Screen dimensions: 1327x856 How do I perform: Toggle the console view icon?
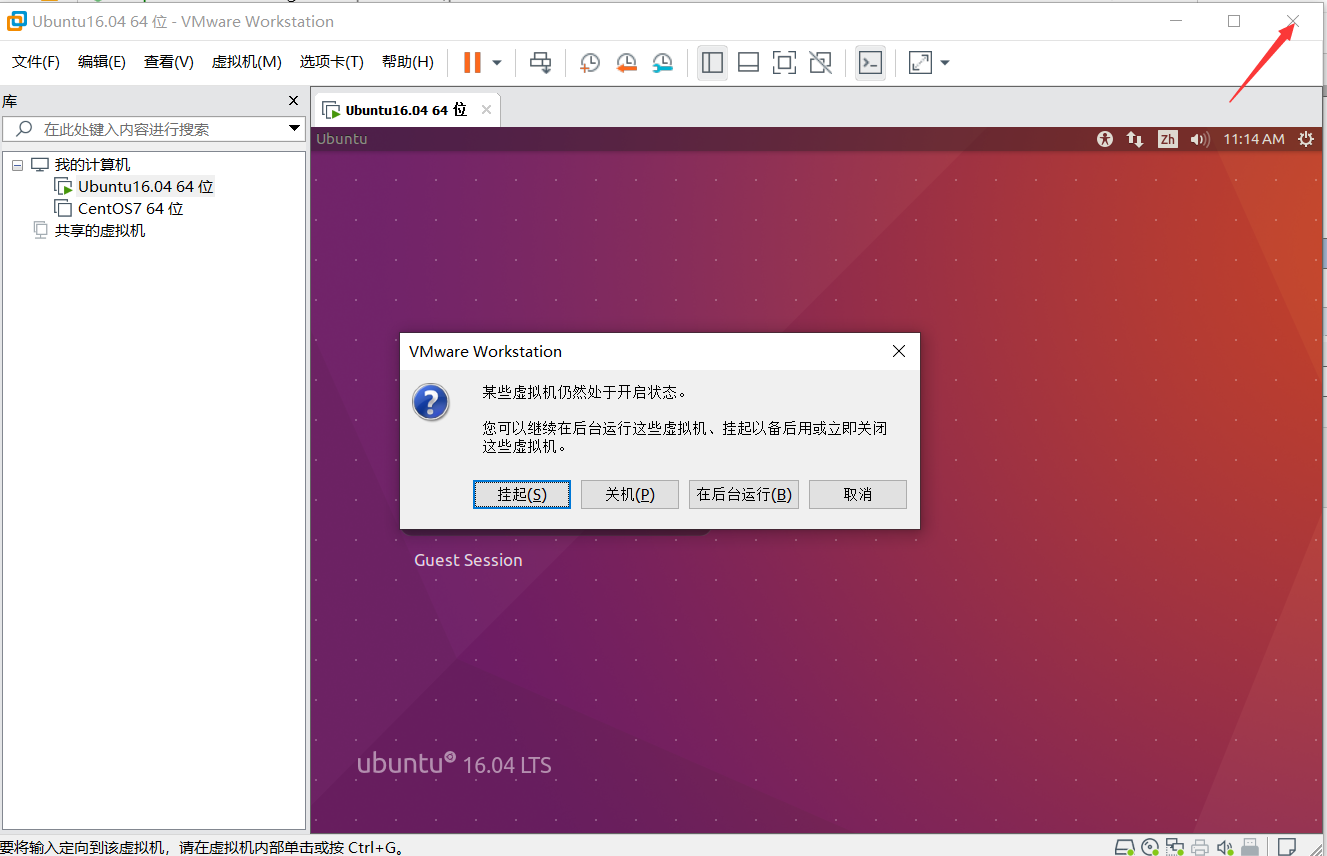coord(871,63)
